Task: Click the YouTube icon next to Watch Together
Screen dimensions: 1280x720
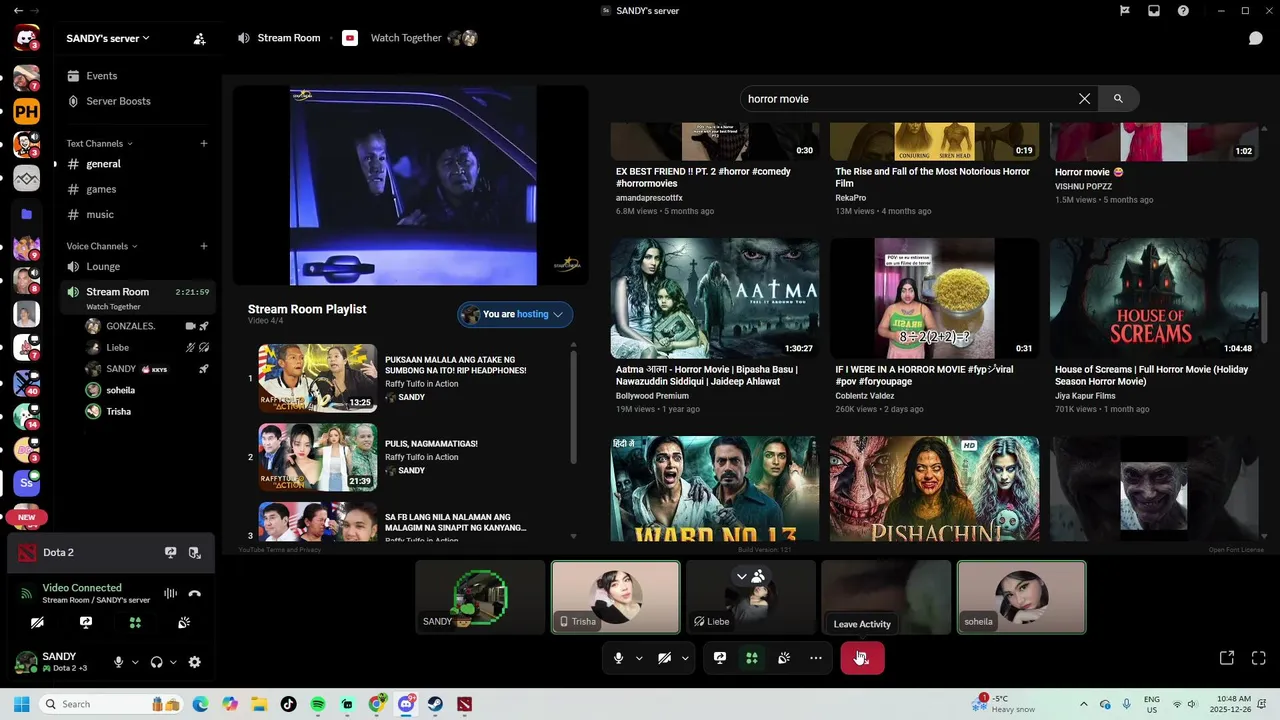Action: tap(350, 38)
